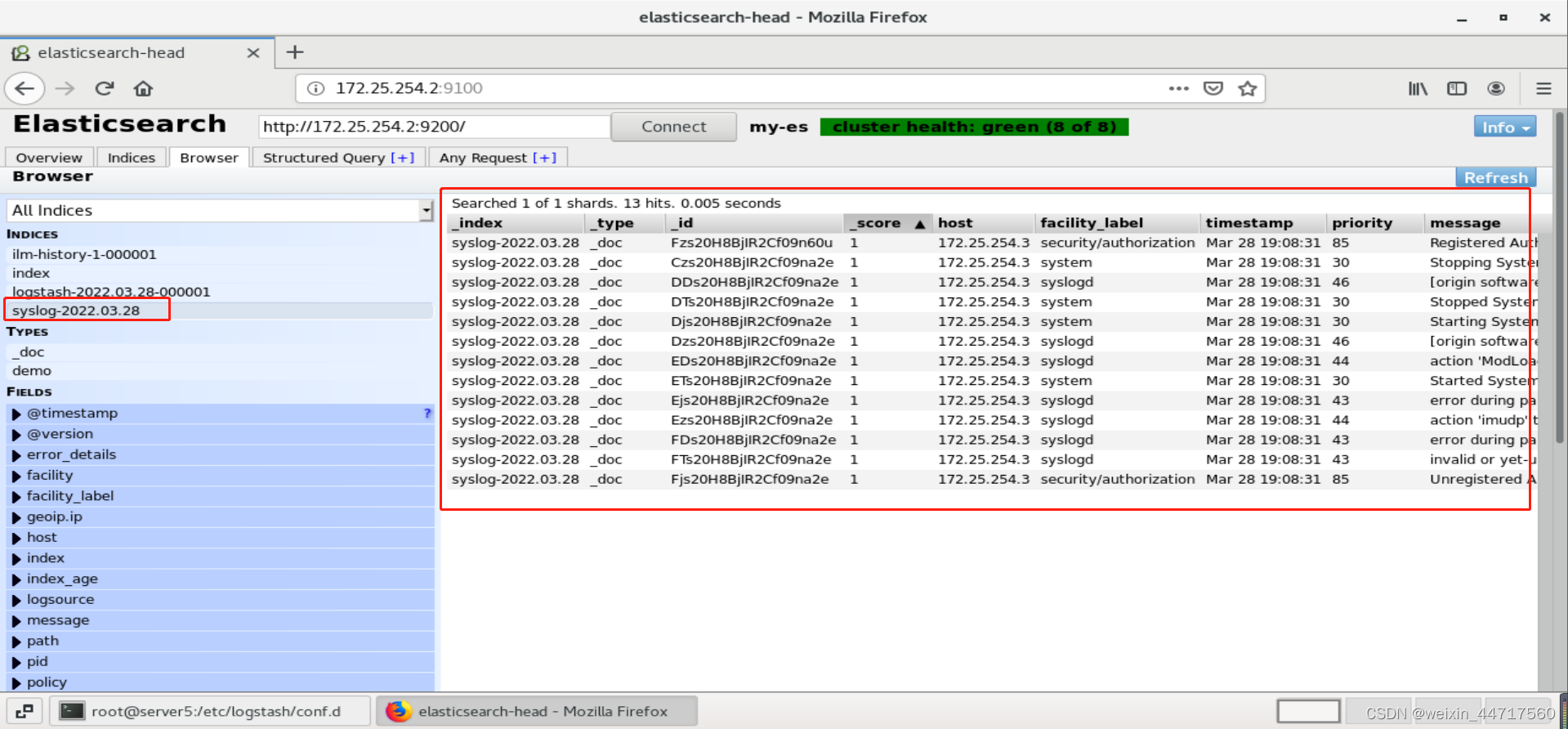Sort by the timestamp column header
Image resolution: width=1568 pixels, height=729 pixels.
1263,223
